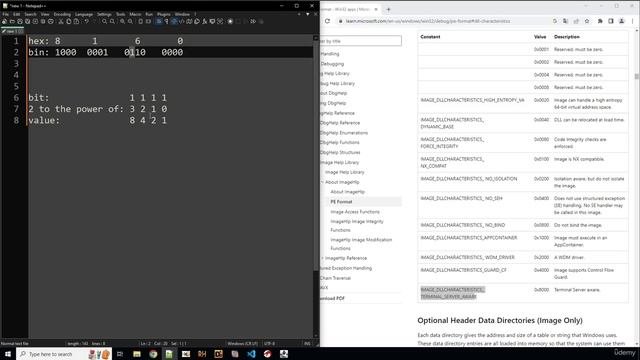The image size is (640, 360).
Task: Click 'Windows (CR LF)' in status bar
Action: [x=242, y=344]
